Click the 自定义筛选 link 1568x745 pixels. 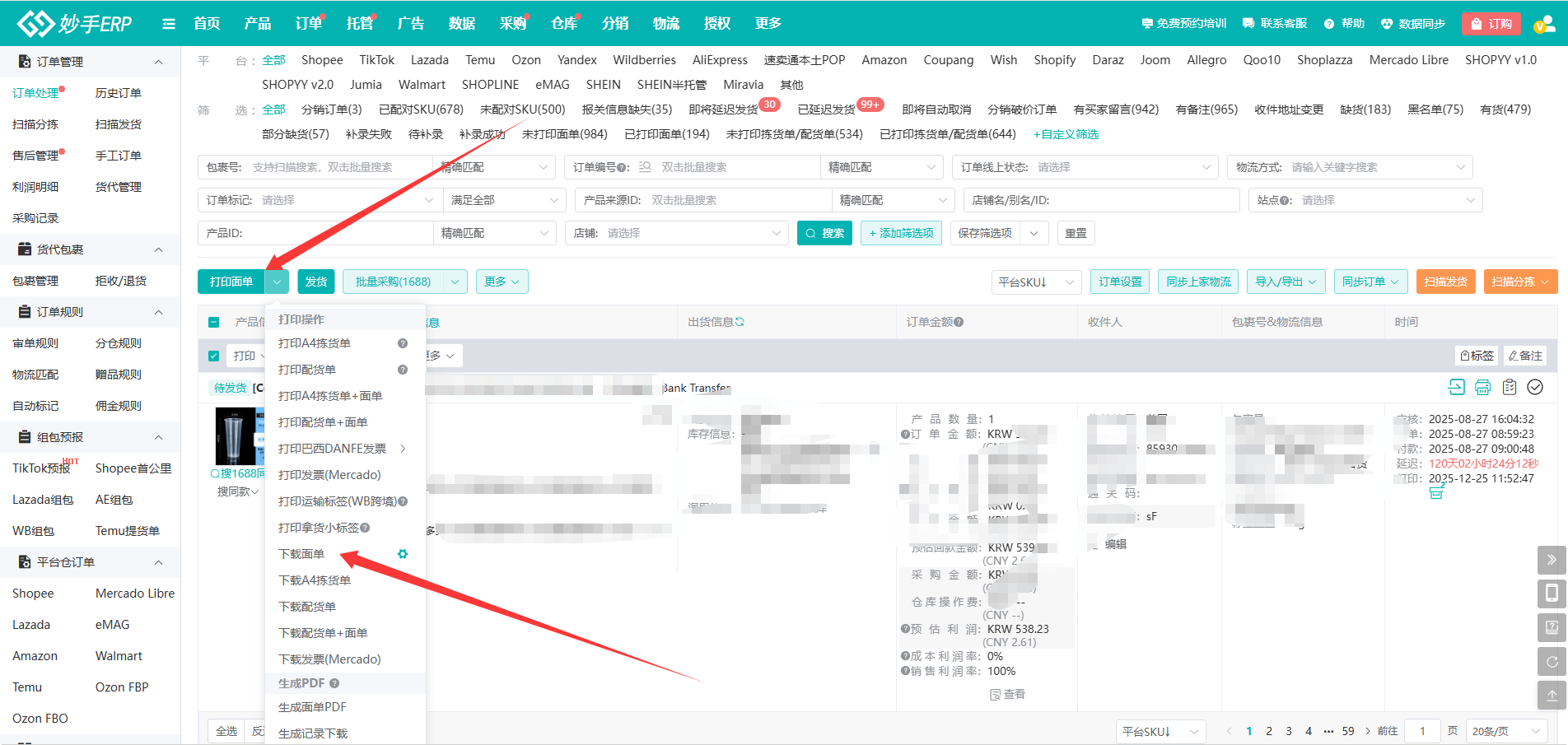[1066, 134]
